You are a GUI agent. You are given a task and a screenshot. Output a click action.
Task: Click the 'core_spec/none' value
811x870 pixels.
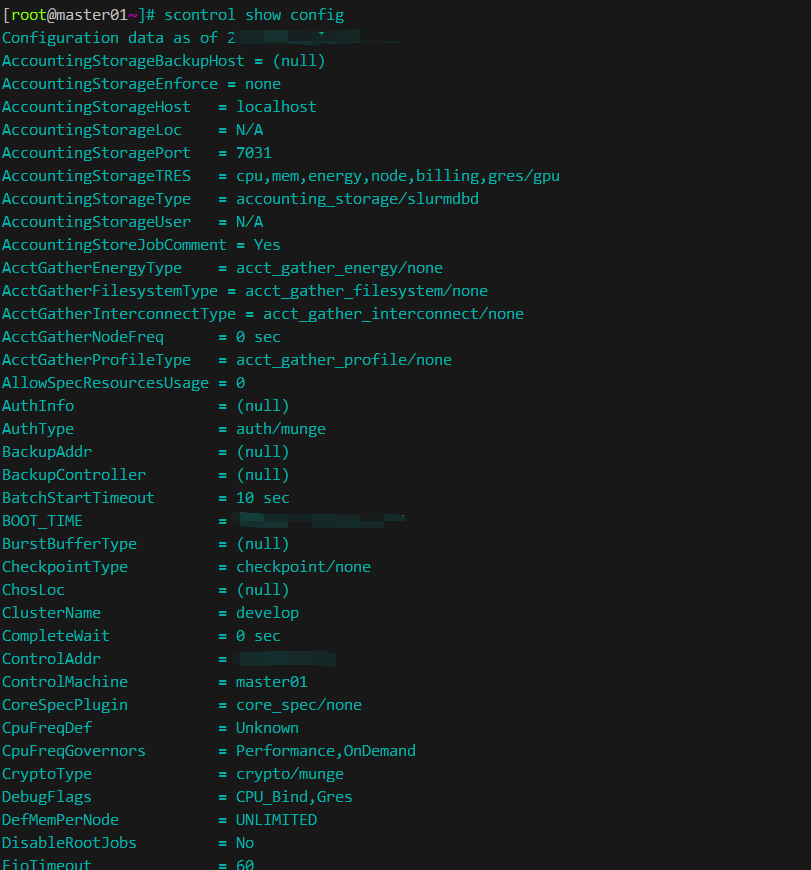[299, 705]
